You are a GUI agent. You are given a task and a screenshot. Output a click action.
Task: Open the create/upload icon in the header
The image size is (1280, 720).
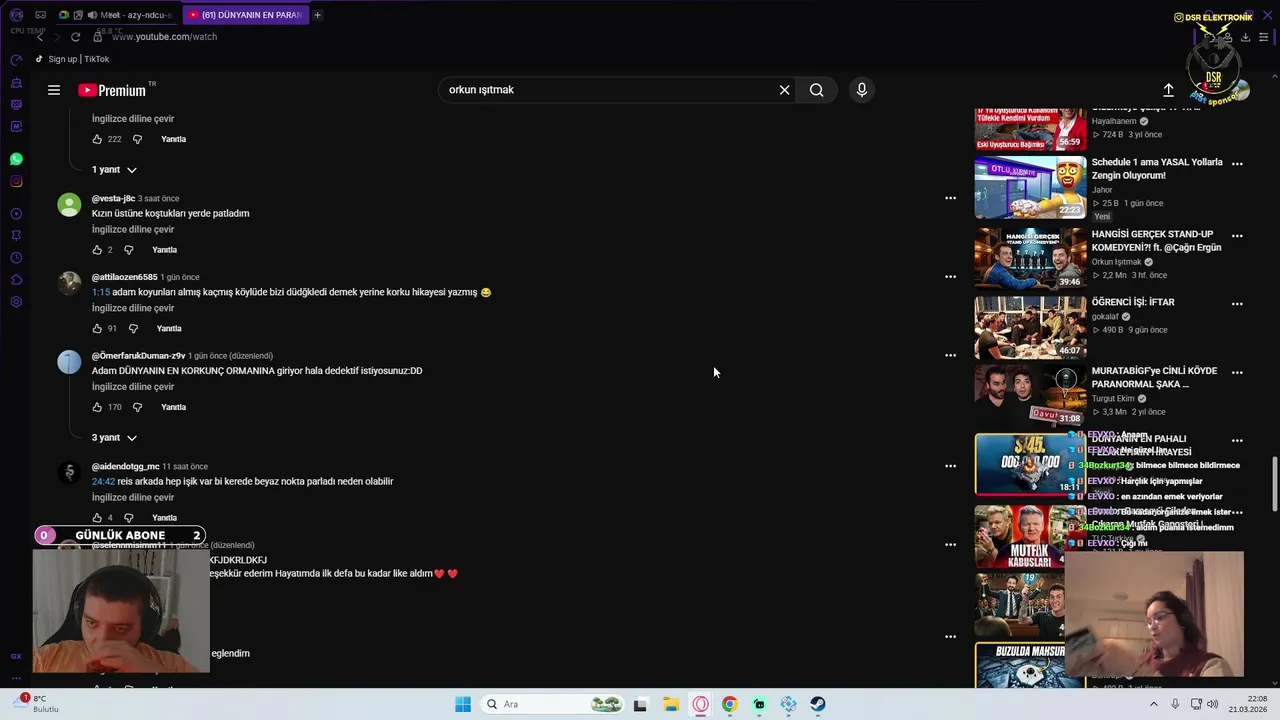pos(1168,90)
